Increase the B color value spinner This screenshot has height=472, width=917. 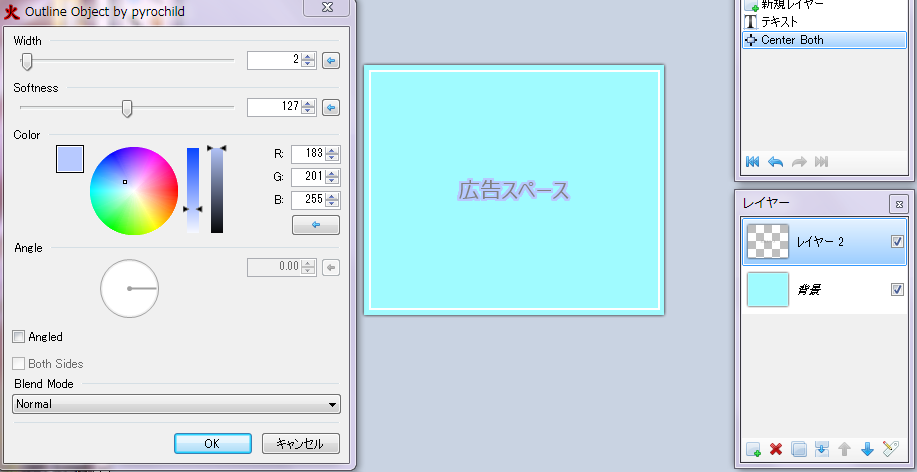(332, 197)
